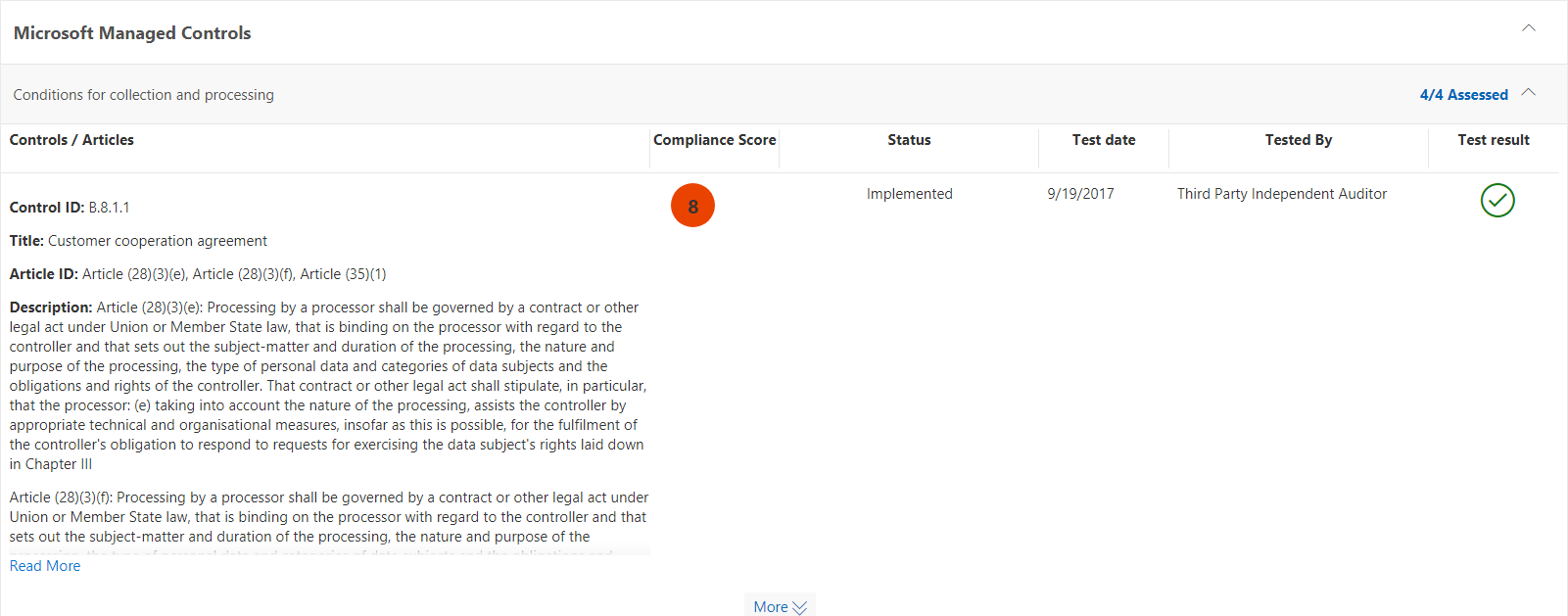
Task: Click the Status column header
Action: [x=909, y=140]
